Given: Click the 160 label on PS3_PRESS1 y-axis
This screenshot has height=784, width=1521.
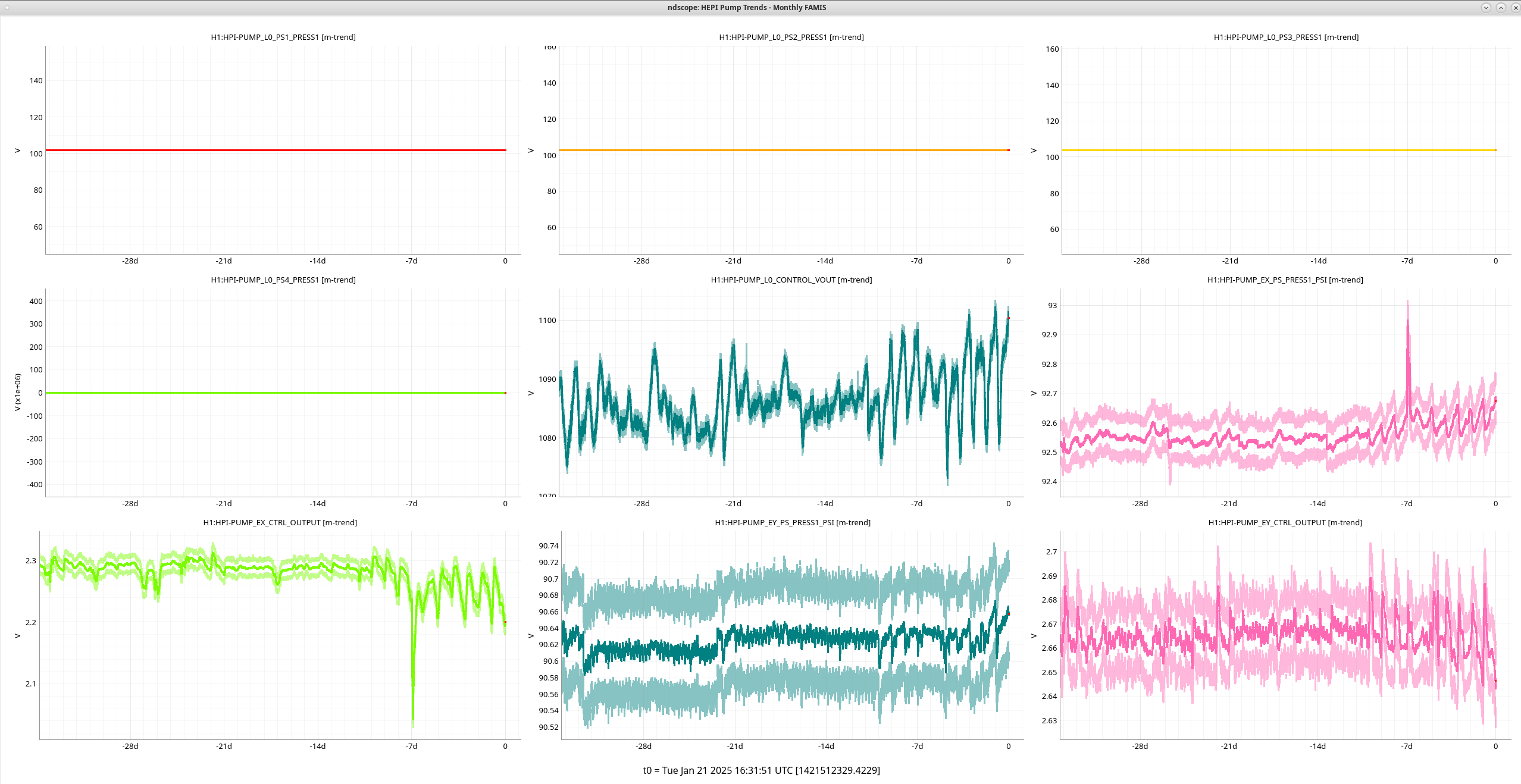Looking at the screenshot, I should (x=1052, y=49).
